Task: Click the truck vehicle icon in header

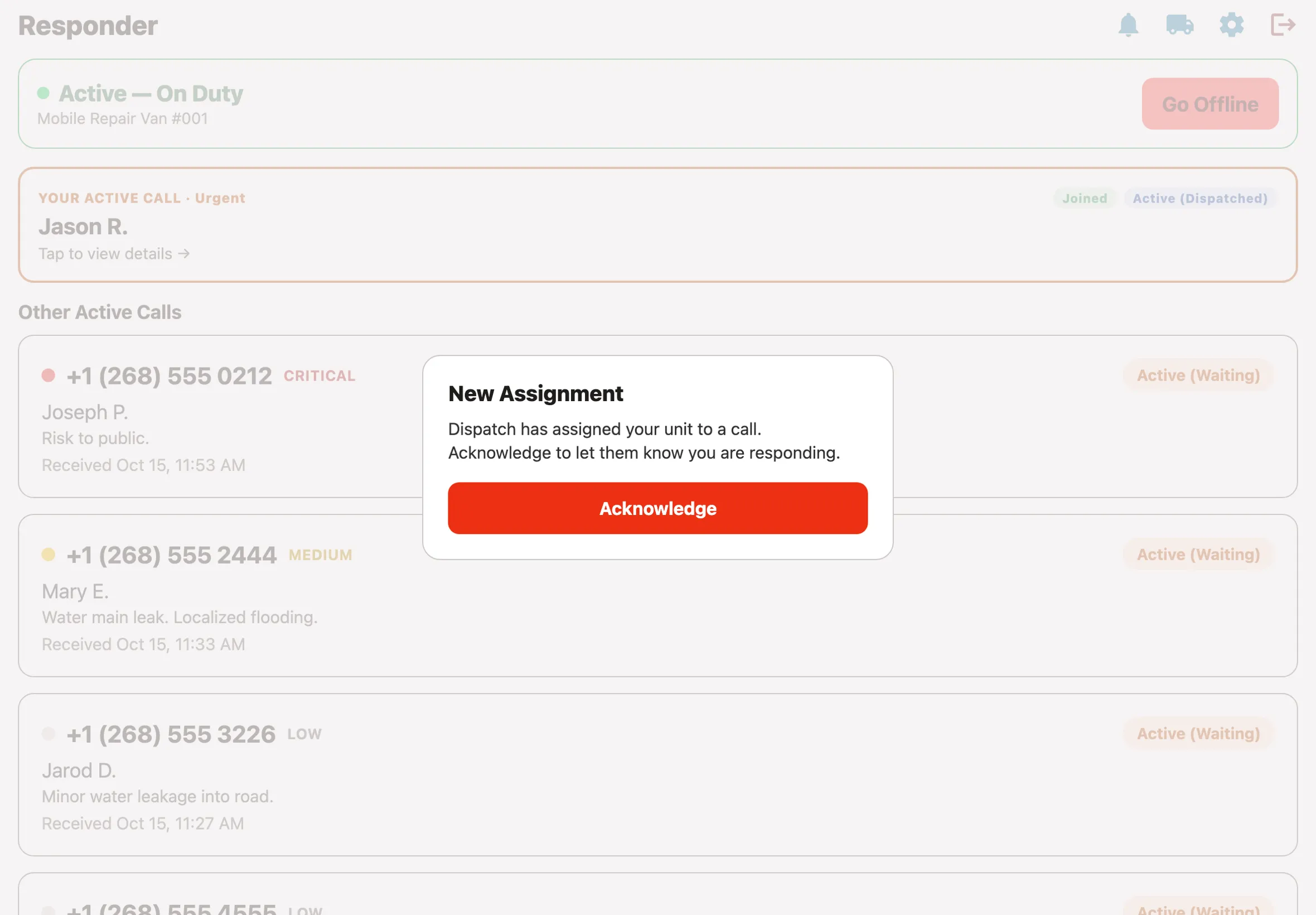Action: [x=1179, y=25]
